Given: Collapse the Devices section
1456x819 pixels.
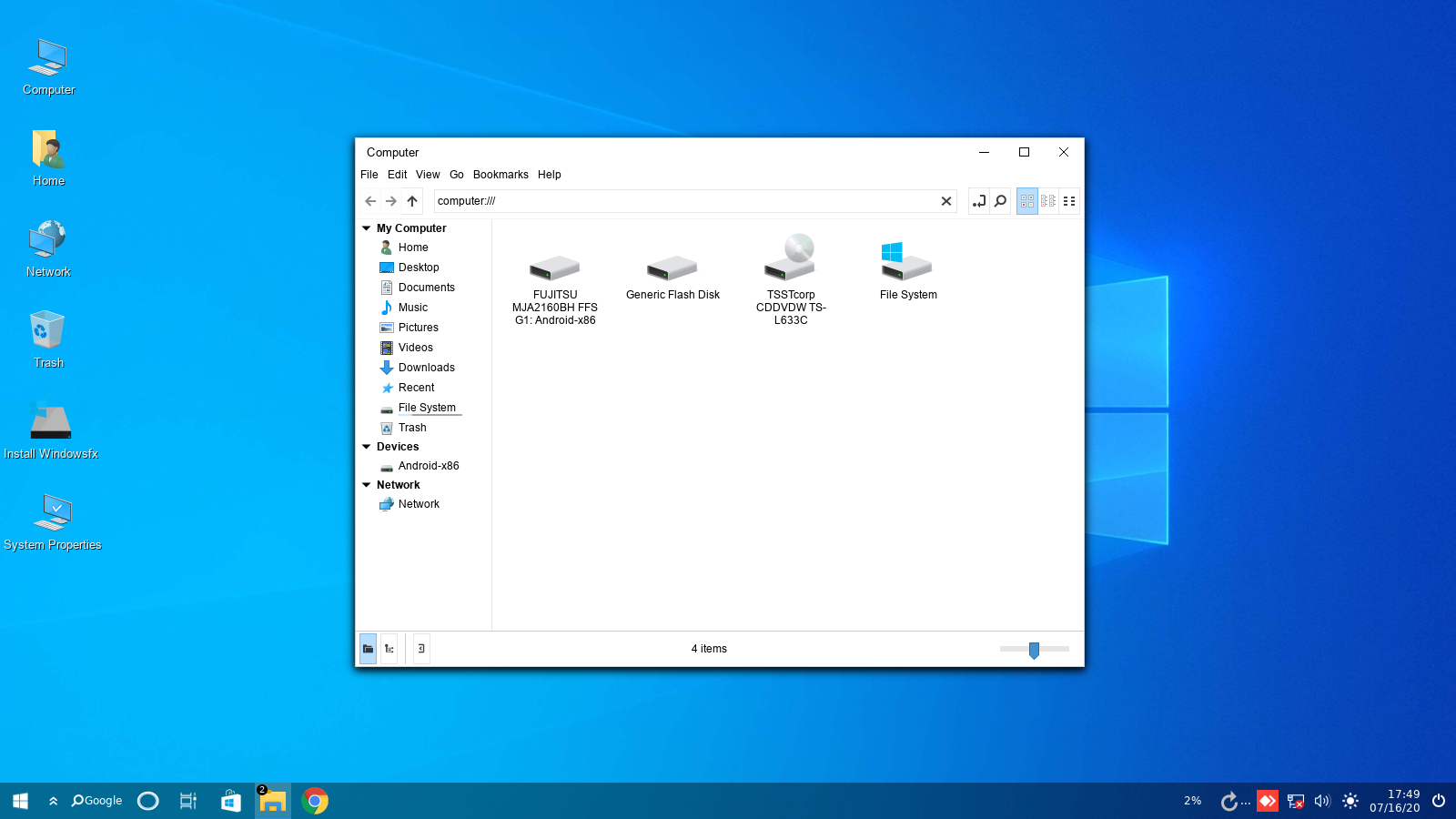Looking at the screenshot, I should point(367,447).
